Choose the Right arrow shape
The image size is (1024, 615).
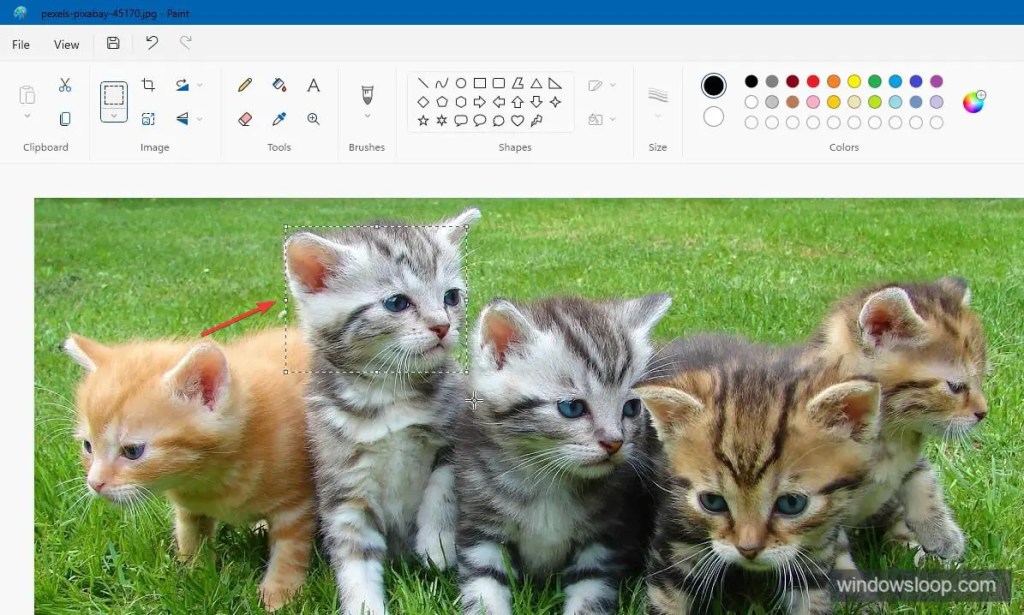(479, 102)
